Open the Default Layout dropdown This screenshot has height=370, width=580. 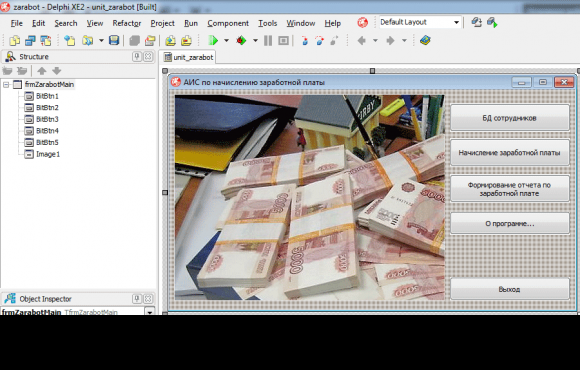[x=456, y=22]
